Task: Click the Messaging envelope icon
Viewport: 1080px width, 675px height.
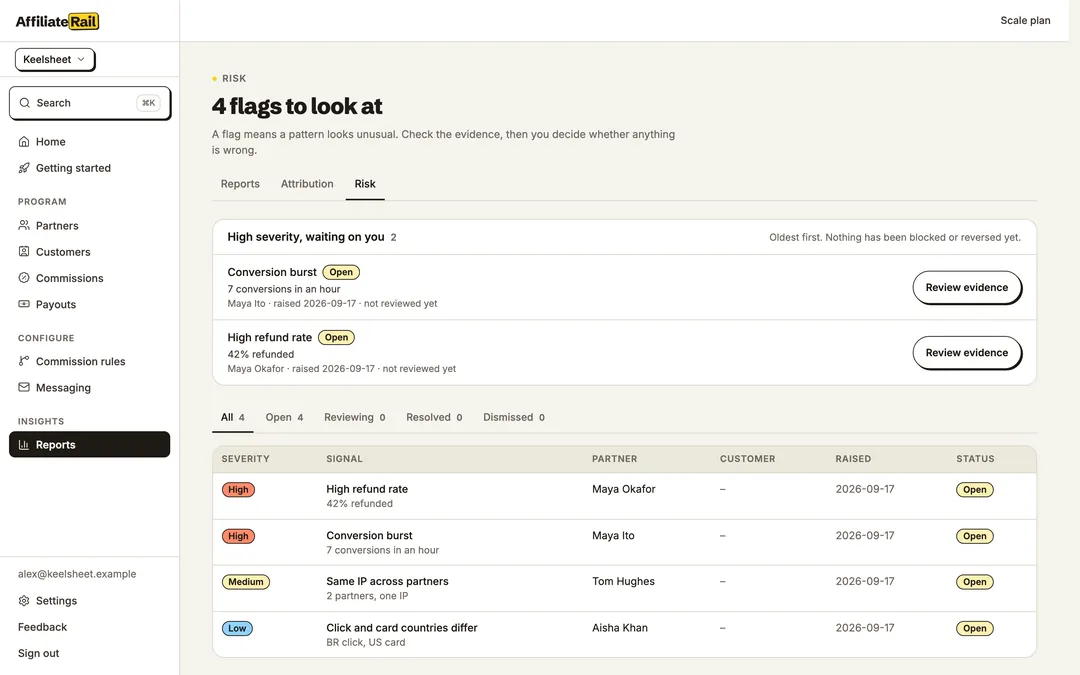Action: (24, 387)
